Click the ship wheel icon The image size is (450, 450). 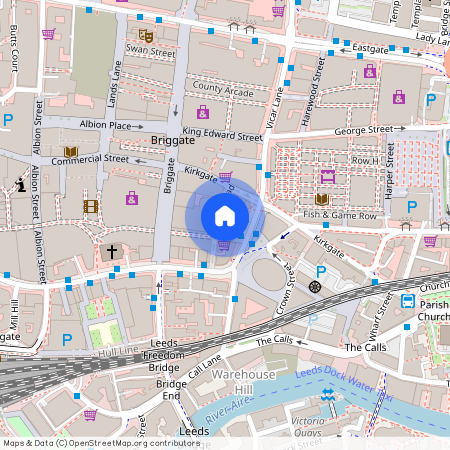pos(315,287)
